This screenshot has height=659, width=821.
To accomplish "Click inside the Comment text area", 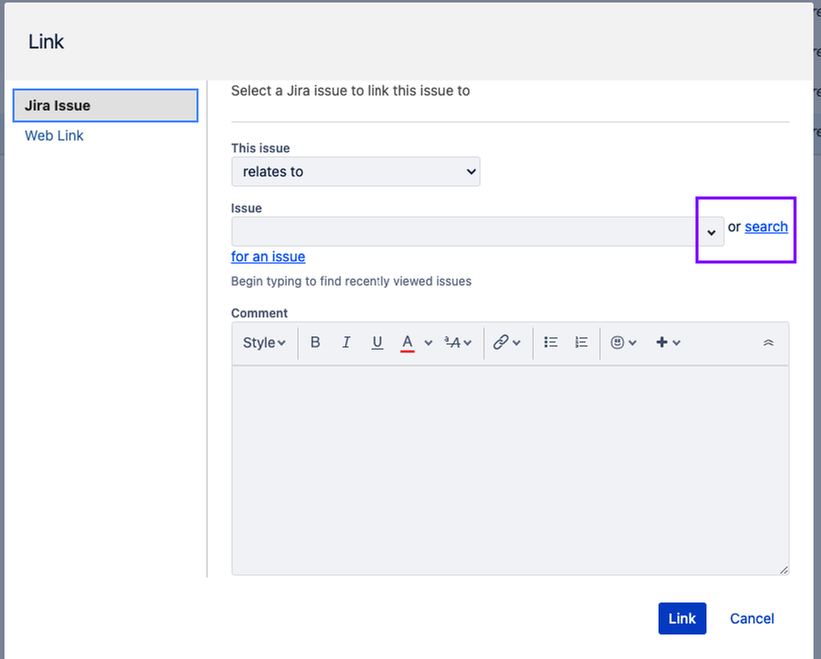I will pyautogui.click(x=510, y=470).
